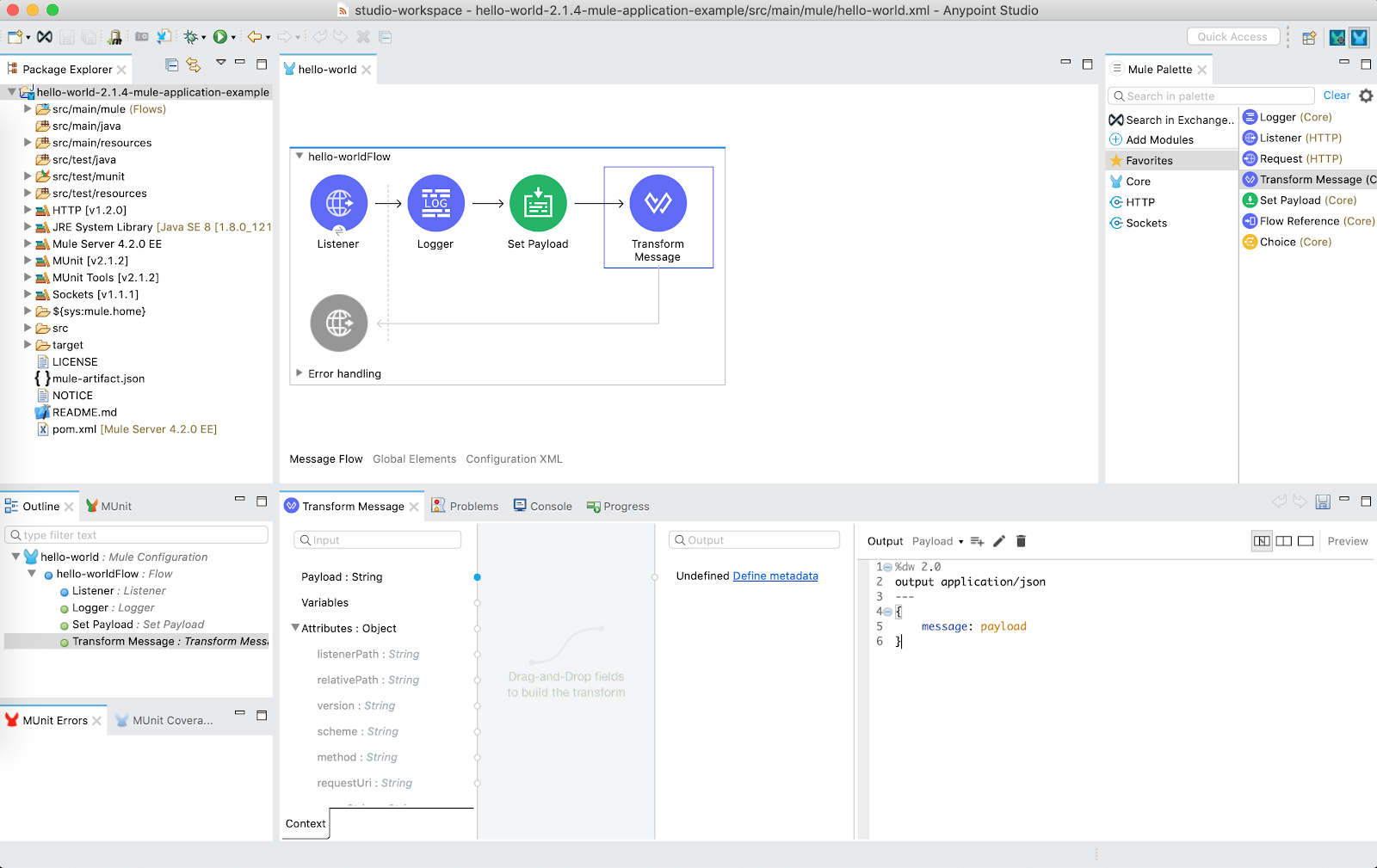Select the Logger node in the flow
This screenshot has height=868, width=1377.
point(435,204)
